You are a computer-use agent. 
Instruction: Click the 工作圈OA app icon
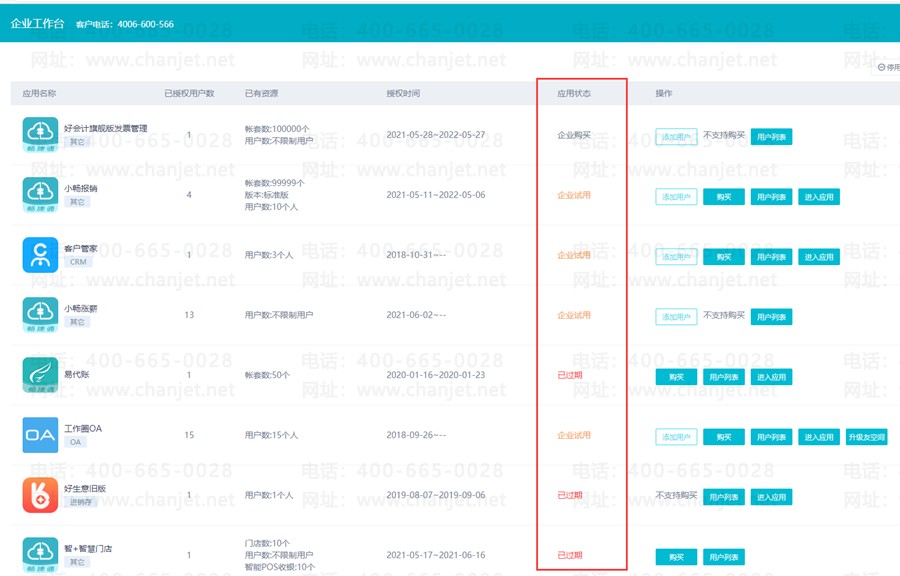[x=40, y=435]
